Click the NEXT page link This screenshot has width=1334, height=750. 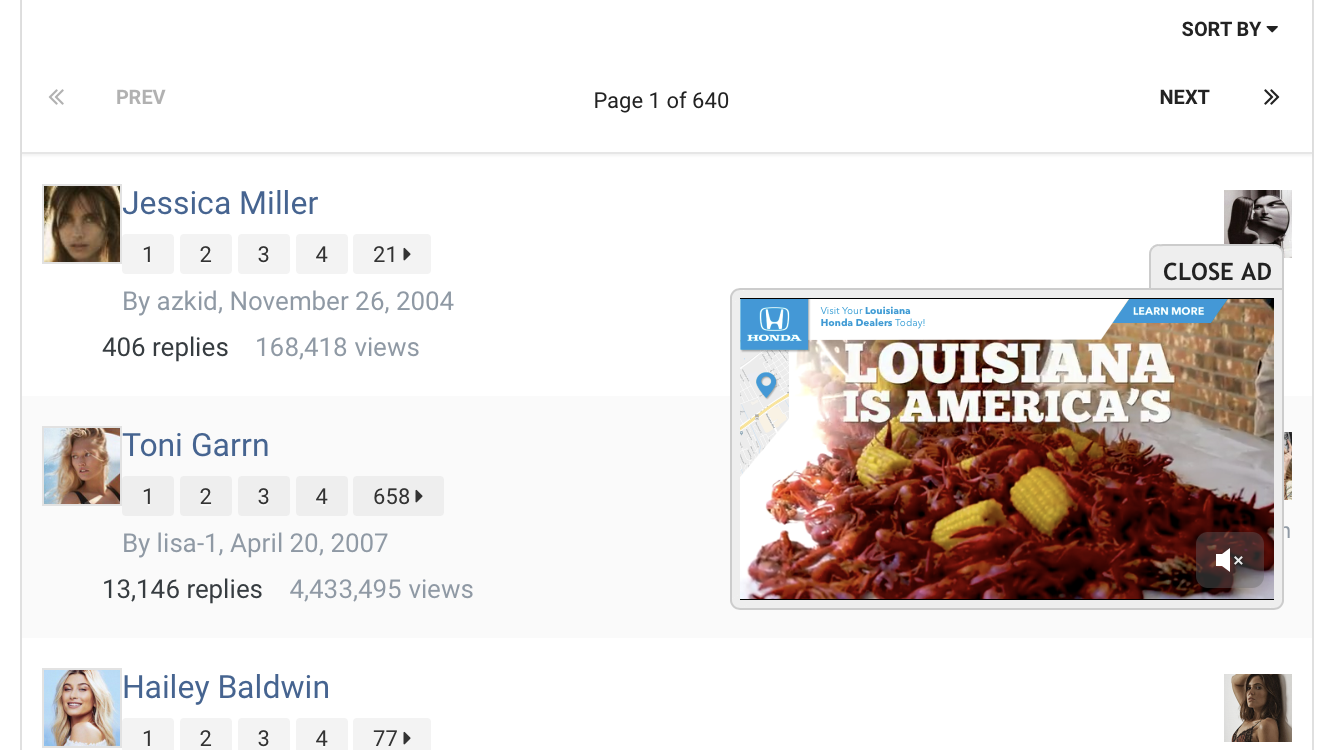click(1184, 97)
